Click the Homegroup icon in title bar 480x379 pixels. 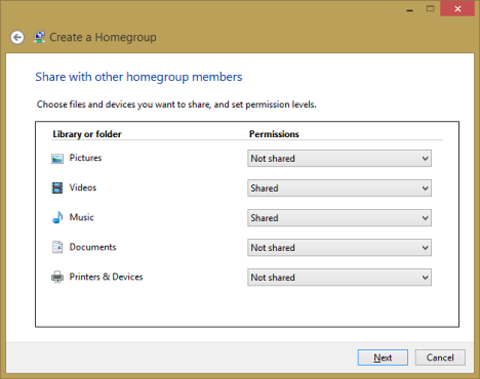(39, 37)
